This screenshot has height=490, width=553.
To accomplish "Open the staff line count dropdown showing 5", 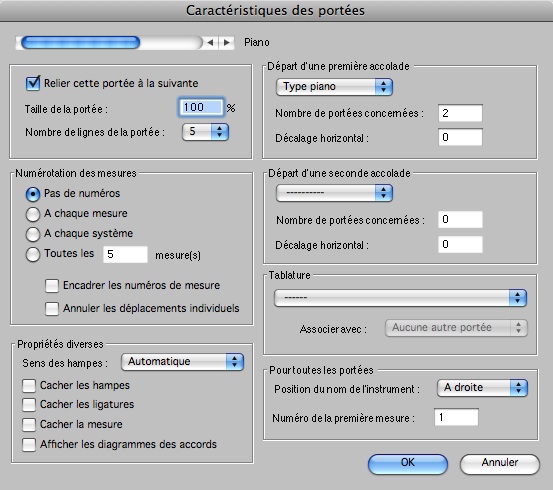I will click(x=205, y=132).
